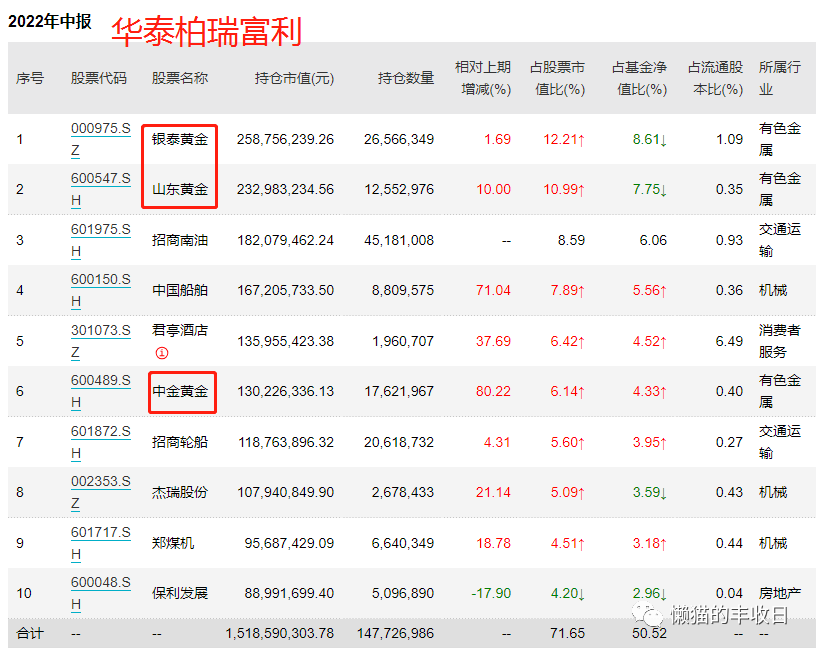Screen dimensions: 816x651
Task: Sort table by 相对上期增减(%) header
Action: [x=482, y=78]
